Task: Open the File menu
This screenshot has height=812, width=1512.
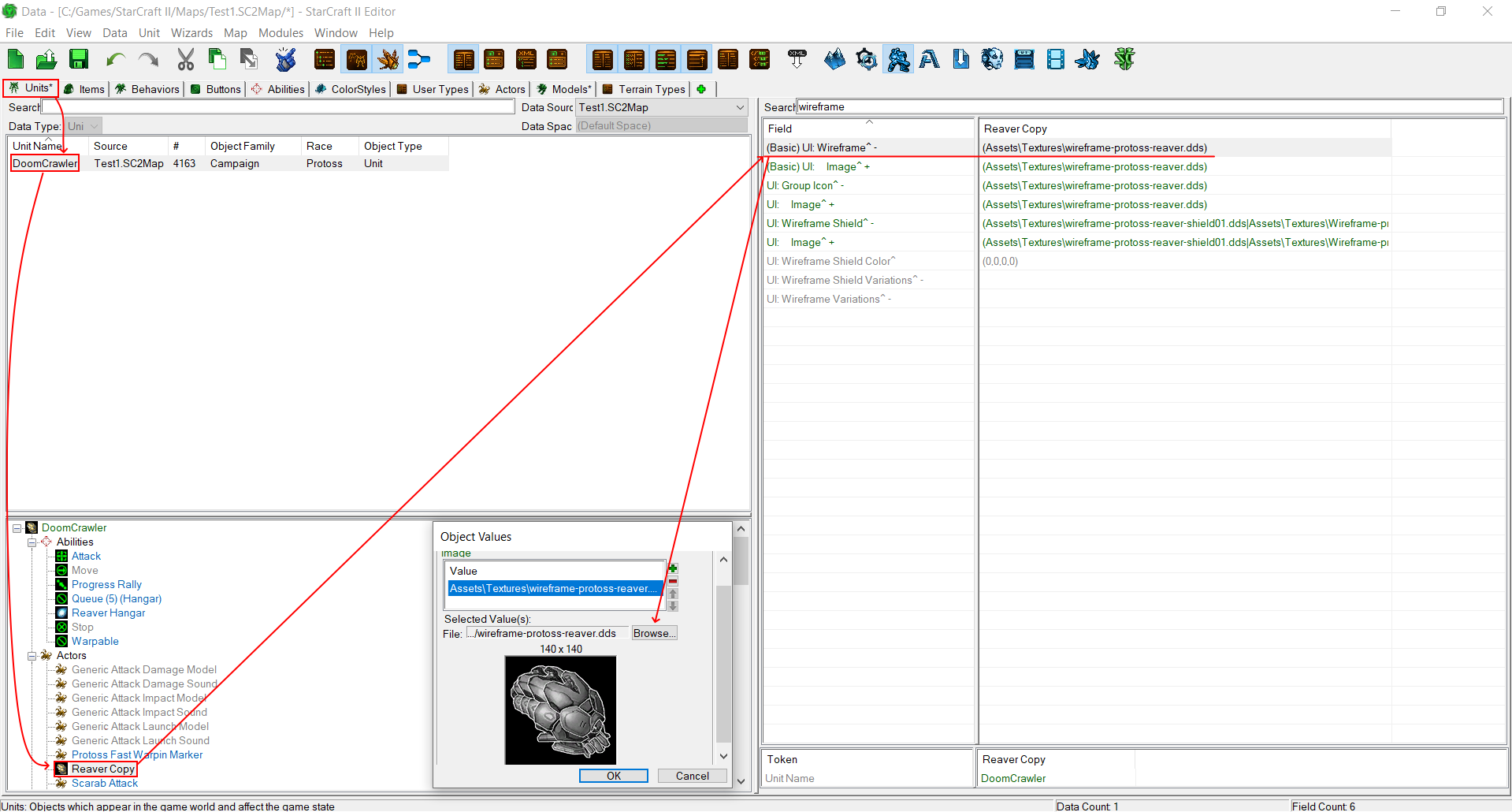Action: pos(14,33)
